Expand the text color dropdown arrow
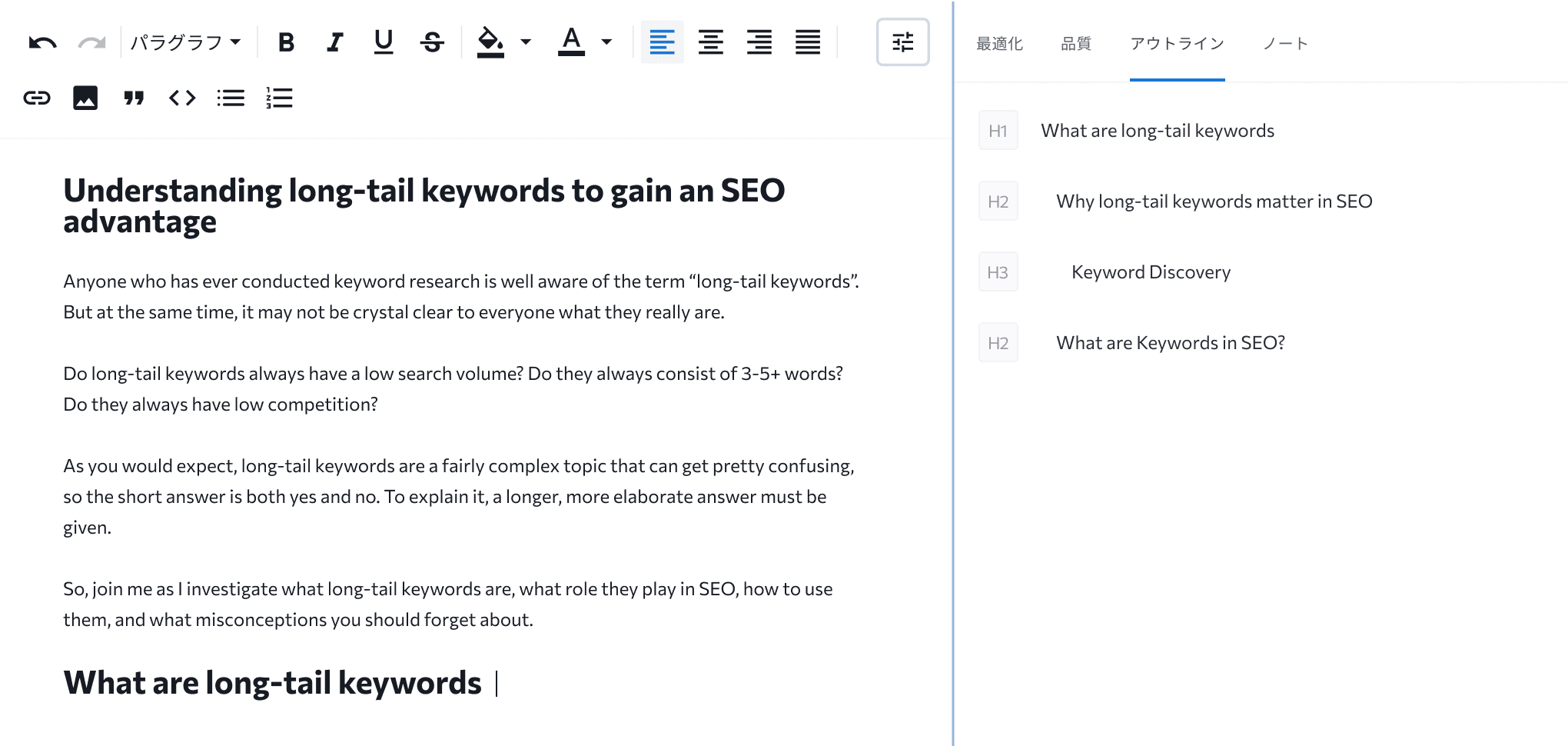 click(x=606, y=42)
